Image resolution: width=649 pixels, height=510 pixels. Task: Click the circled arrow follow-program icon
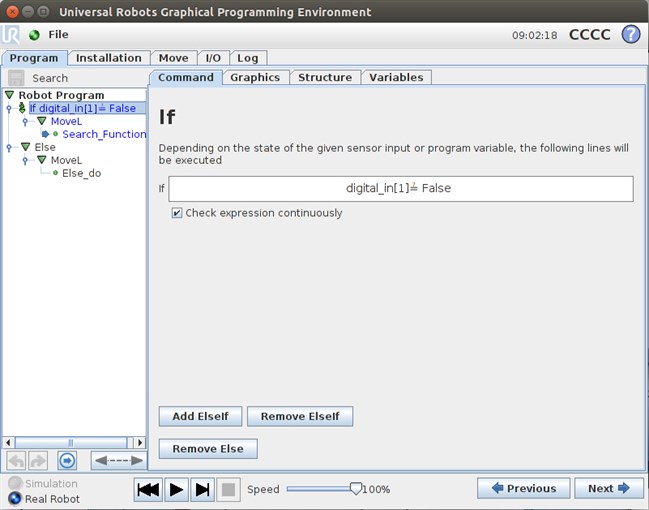[67, 460]
